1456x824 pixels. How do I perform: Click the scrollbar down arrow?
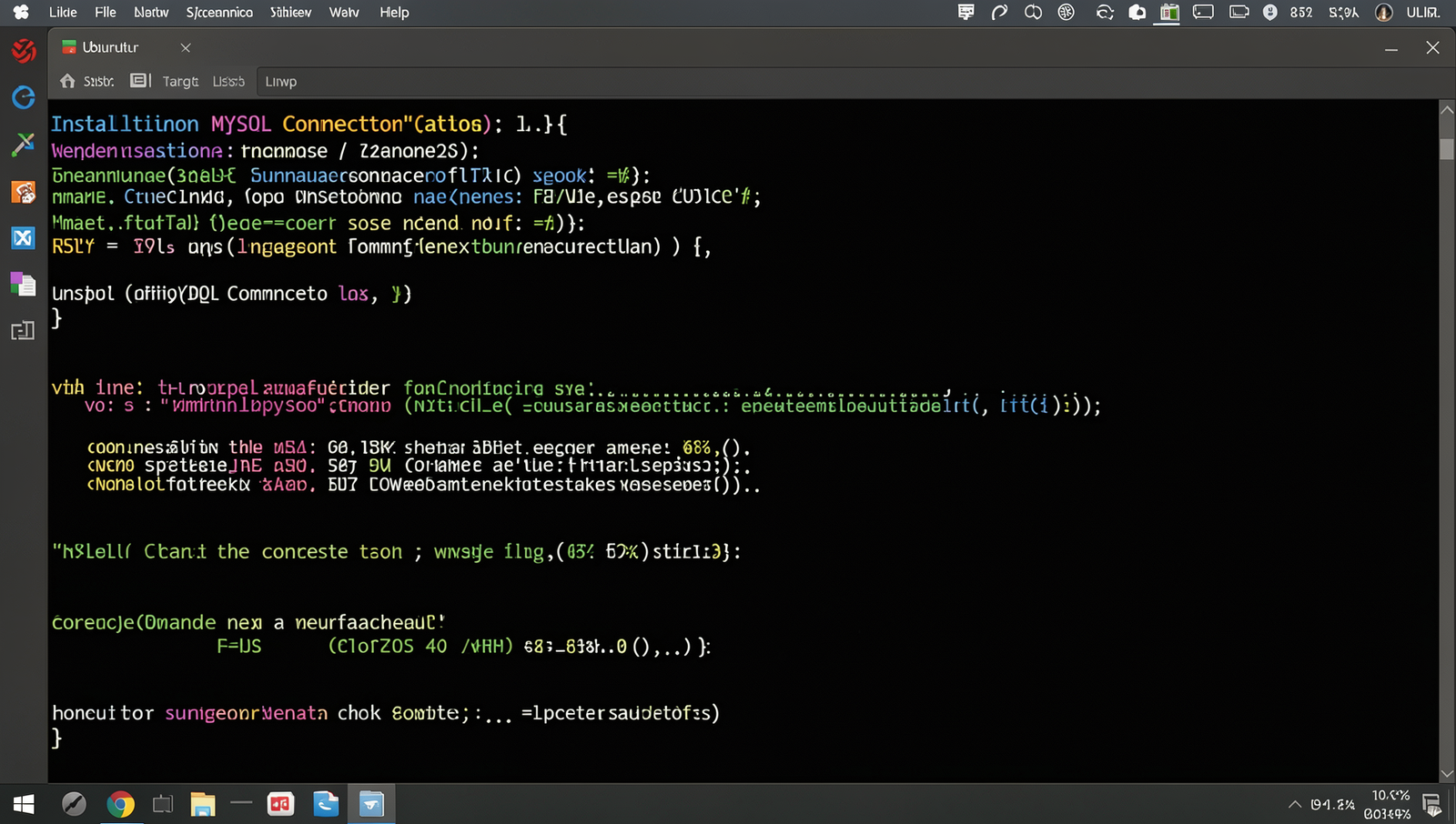pos(1447,774)
